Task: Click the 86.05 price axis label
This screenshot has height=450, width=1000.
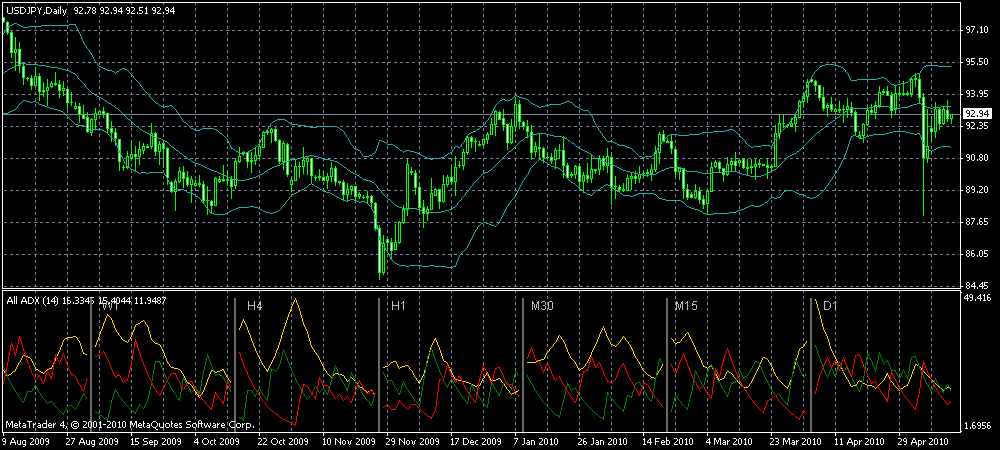Action: click(x=976, y=254)
